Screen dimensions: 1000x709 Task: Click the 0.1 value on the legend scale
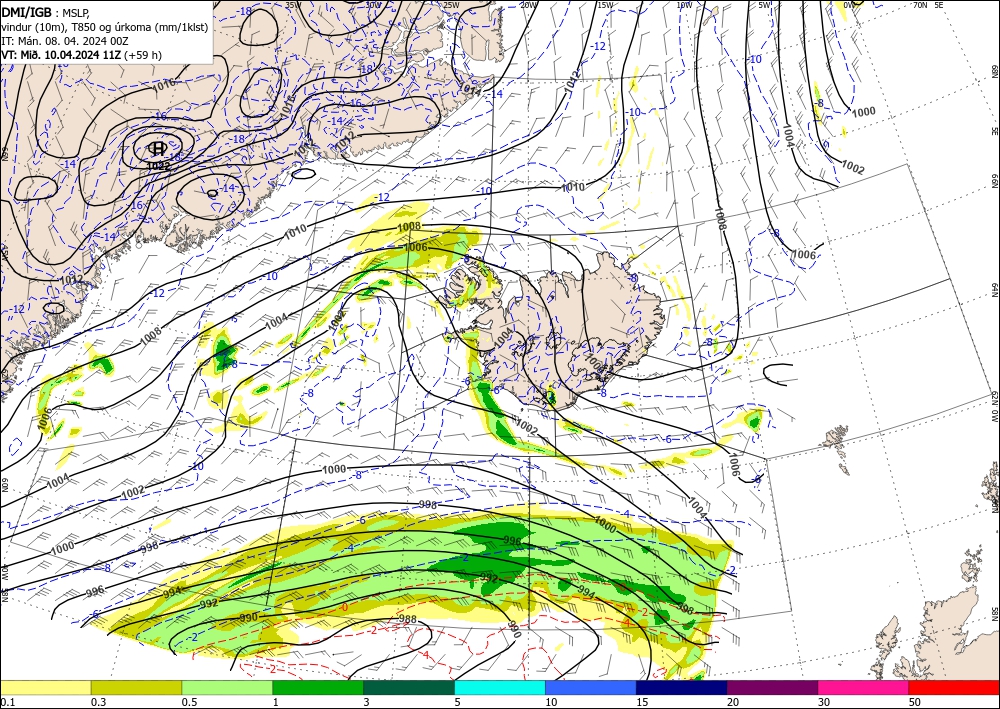tap(6, 702)
